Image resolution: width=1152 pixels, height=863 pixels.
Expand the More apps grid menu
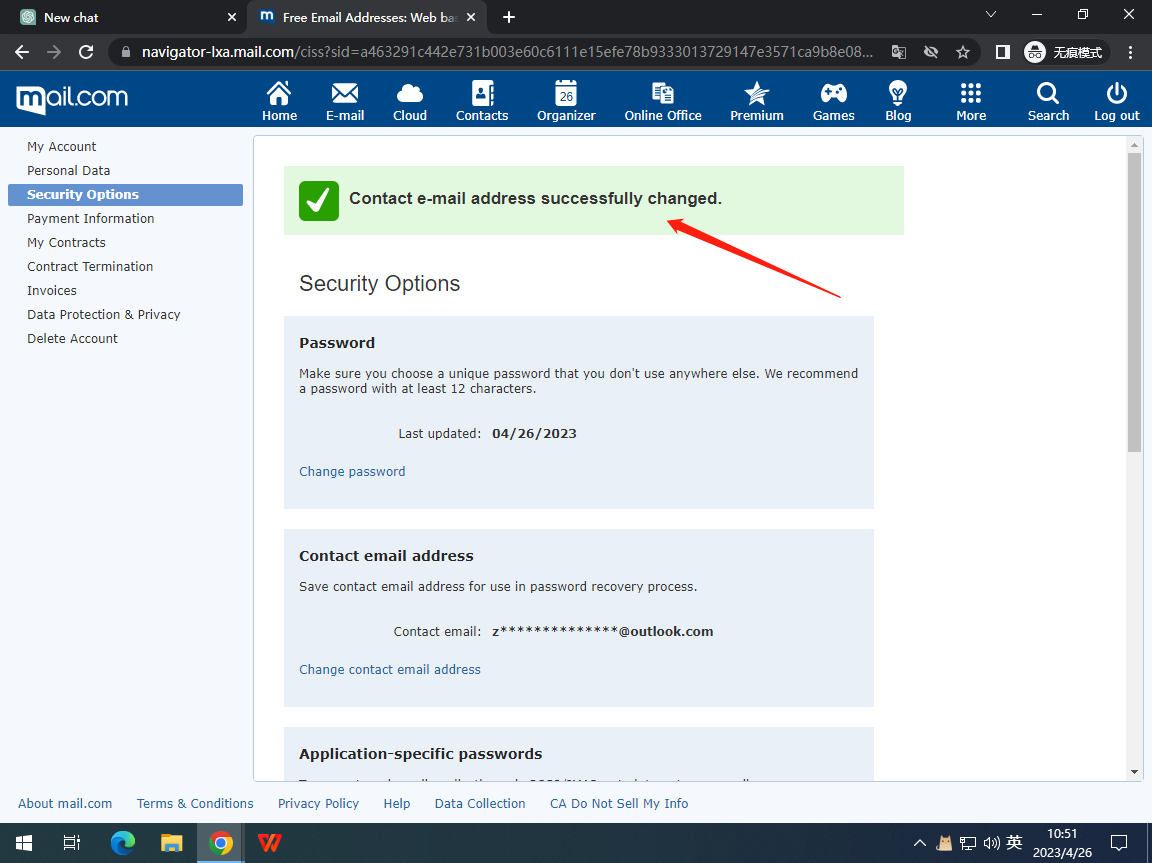coord(970,95)
